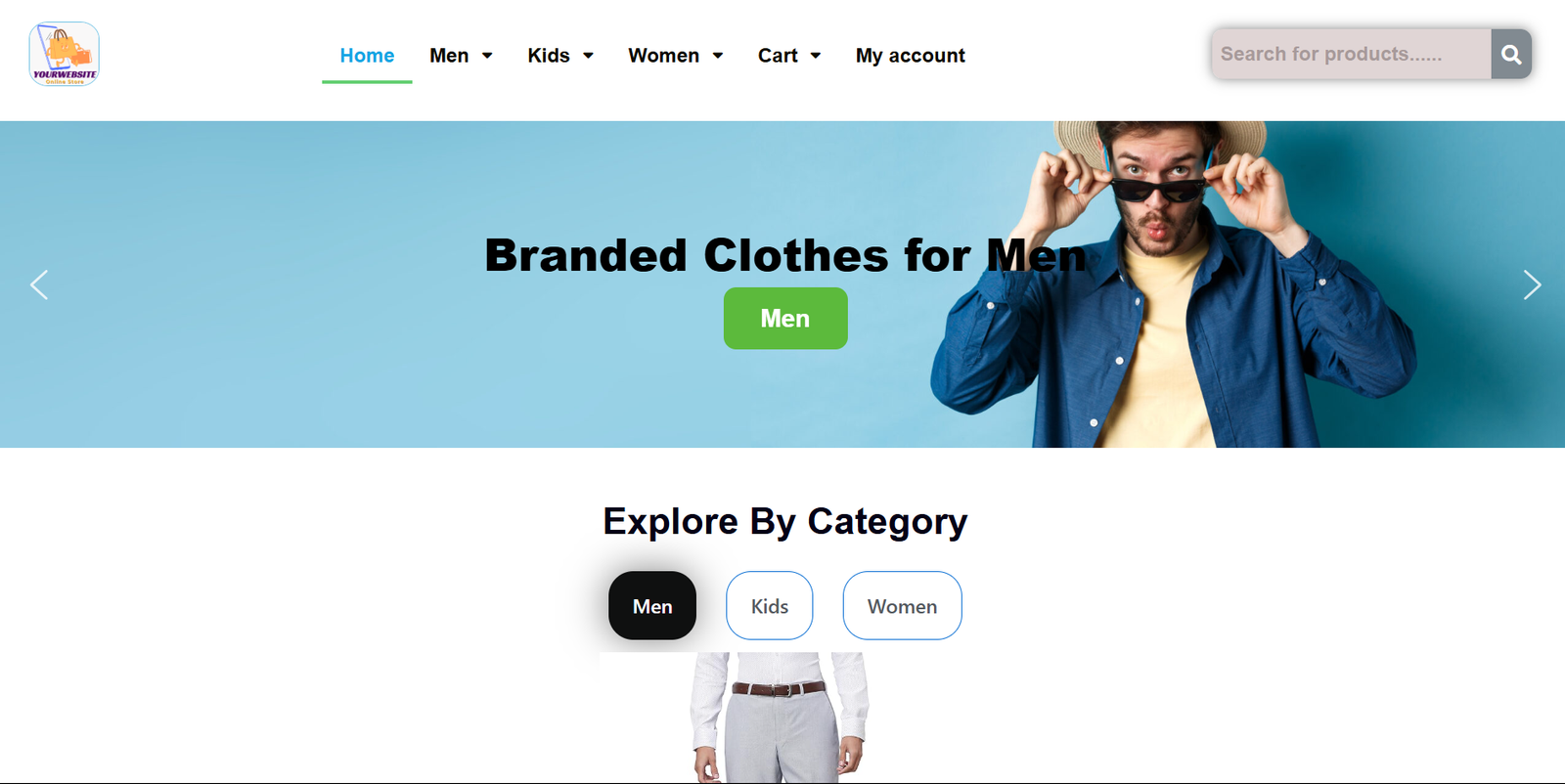The width and height of the screenshot is (1565, 784).
Task: Open Kids in the navigation bar
Action: click(549, 56)
